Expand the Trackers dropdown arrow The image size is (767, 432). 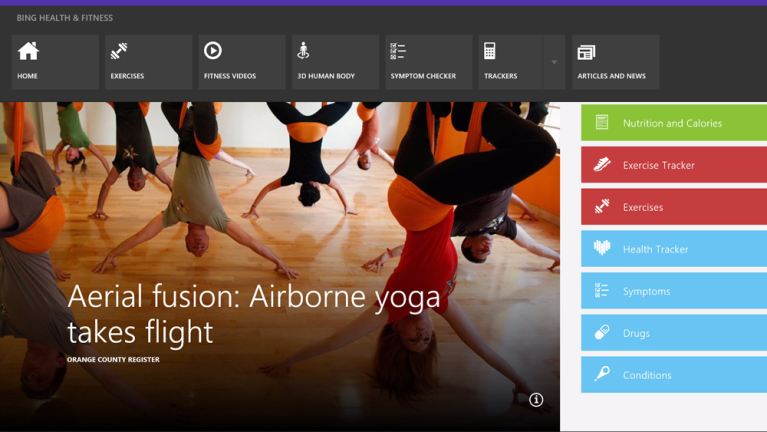(x=554, y=62)
